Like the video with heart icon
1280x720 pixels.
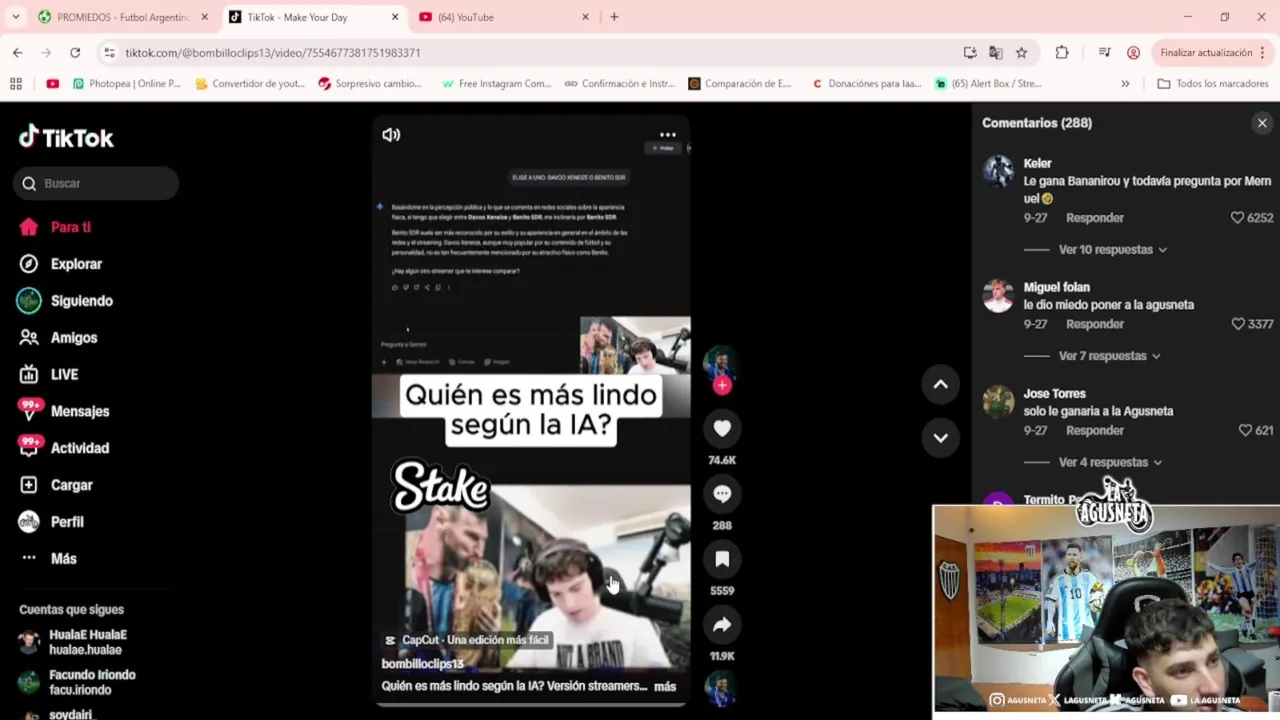coord(722,428)
